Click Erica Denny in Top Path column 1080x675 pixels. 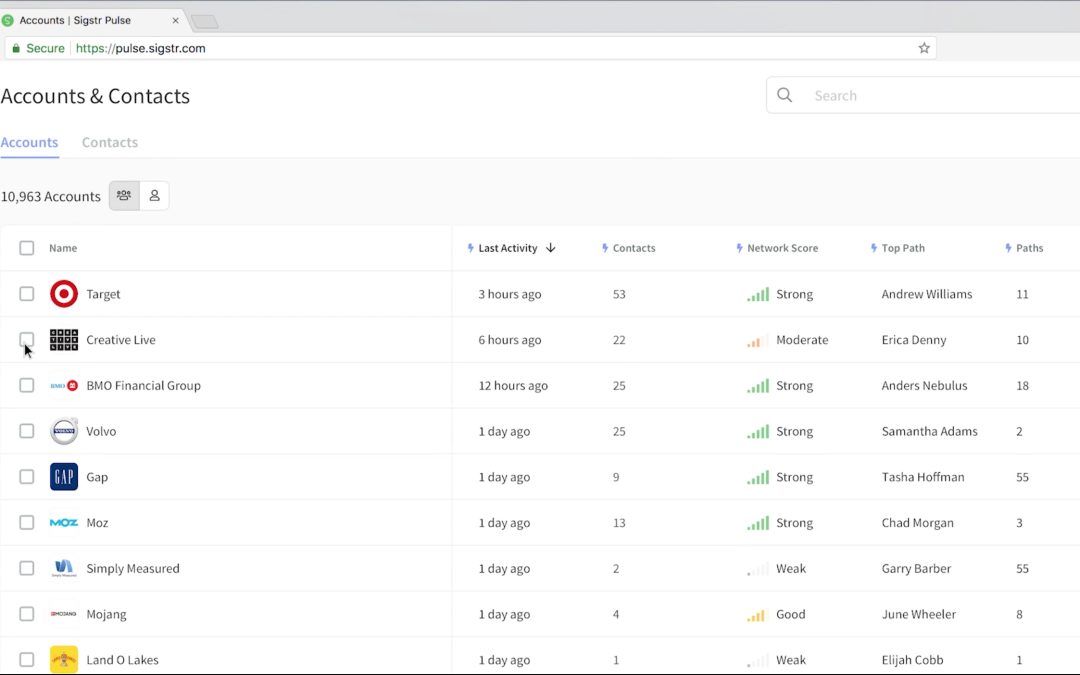914,340
